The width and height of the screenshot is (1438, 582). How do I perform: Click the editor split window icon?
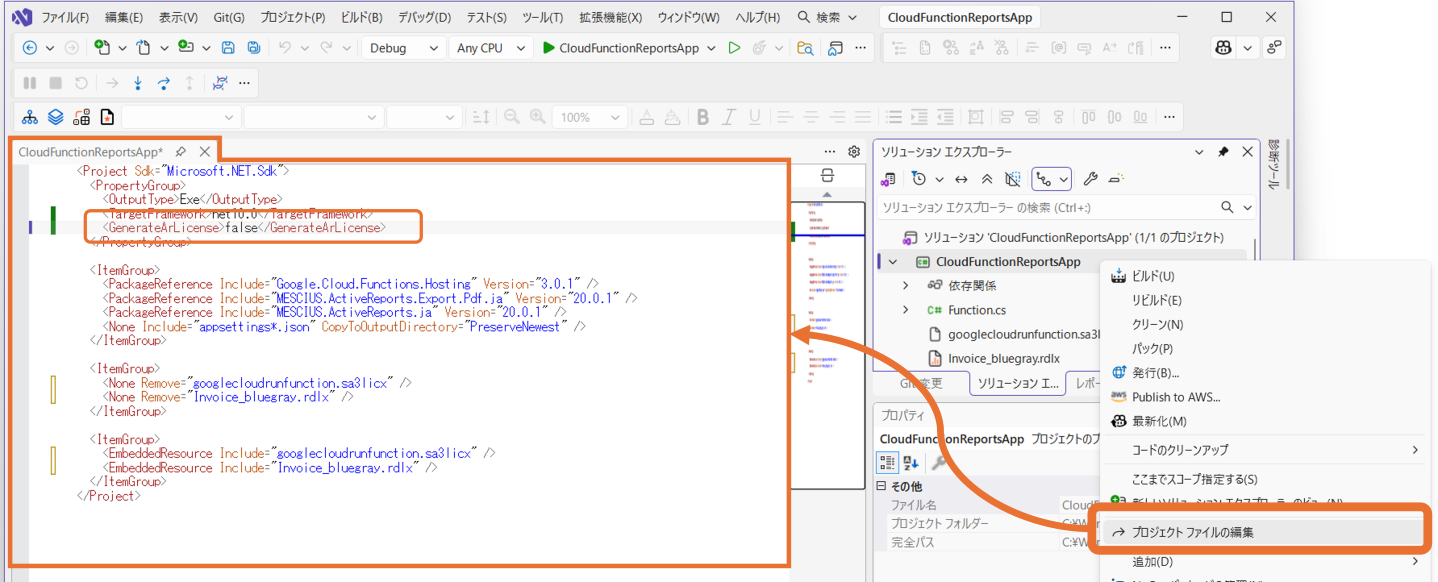click(827, 176)
